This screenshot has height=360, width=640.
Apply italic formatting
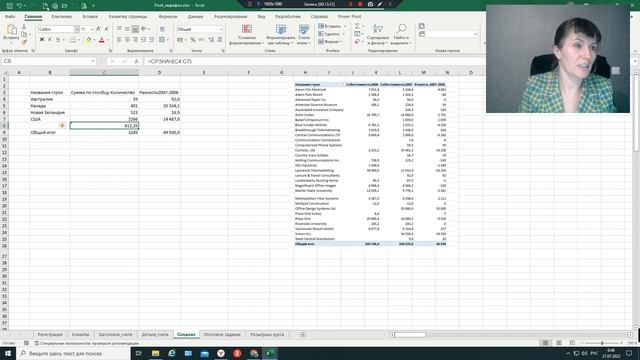pos(50,40)
